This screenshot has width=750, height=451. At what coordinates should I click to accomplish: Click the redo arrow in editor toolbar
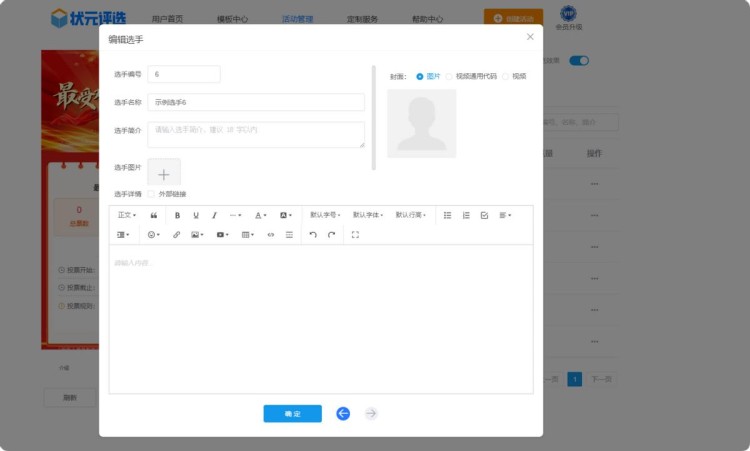331,235
